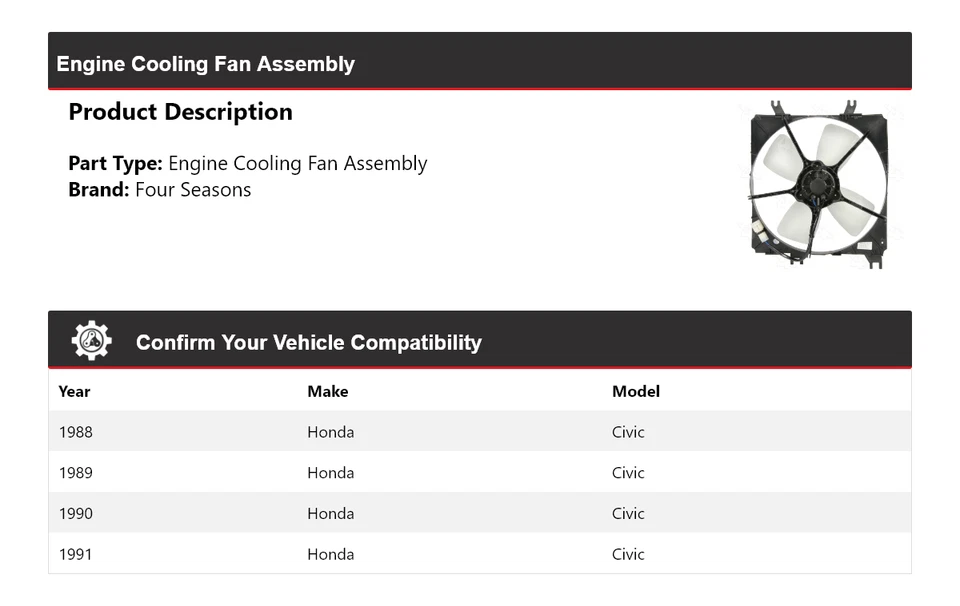Click the gear compatibility icon

[x=91, y=341]
